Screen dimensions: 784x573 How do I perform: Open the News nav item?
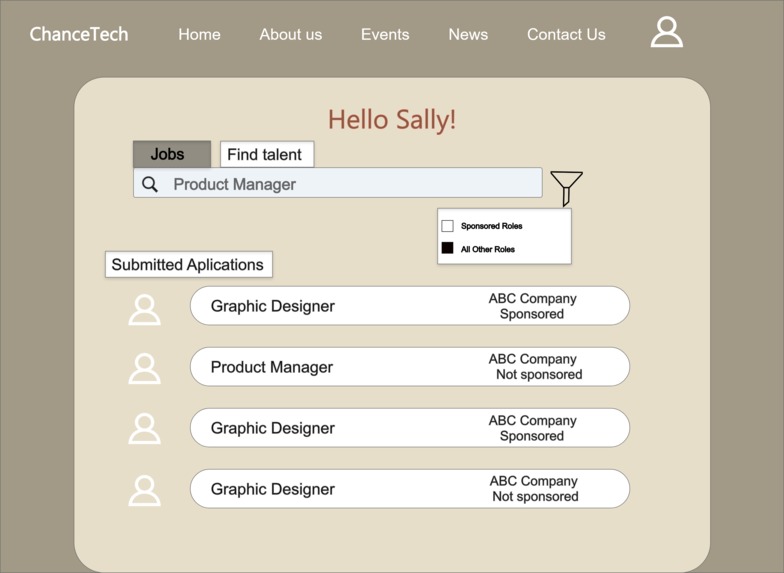tap(468, 34)
